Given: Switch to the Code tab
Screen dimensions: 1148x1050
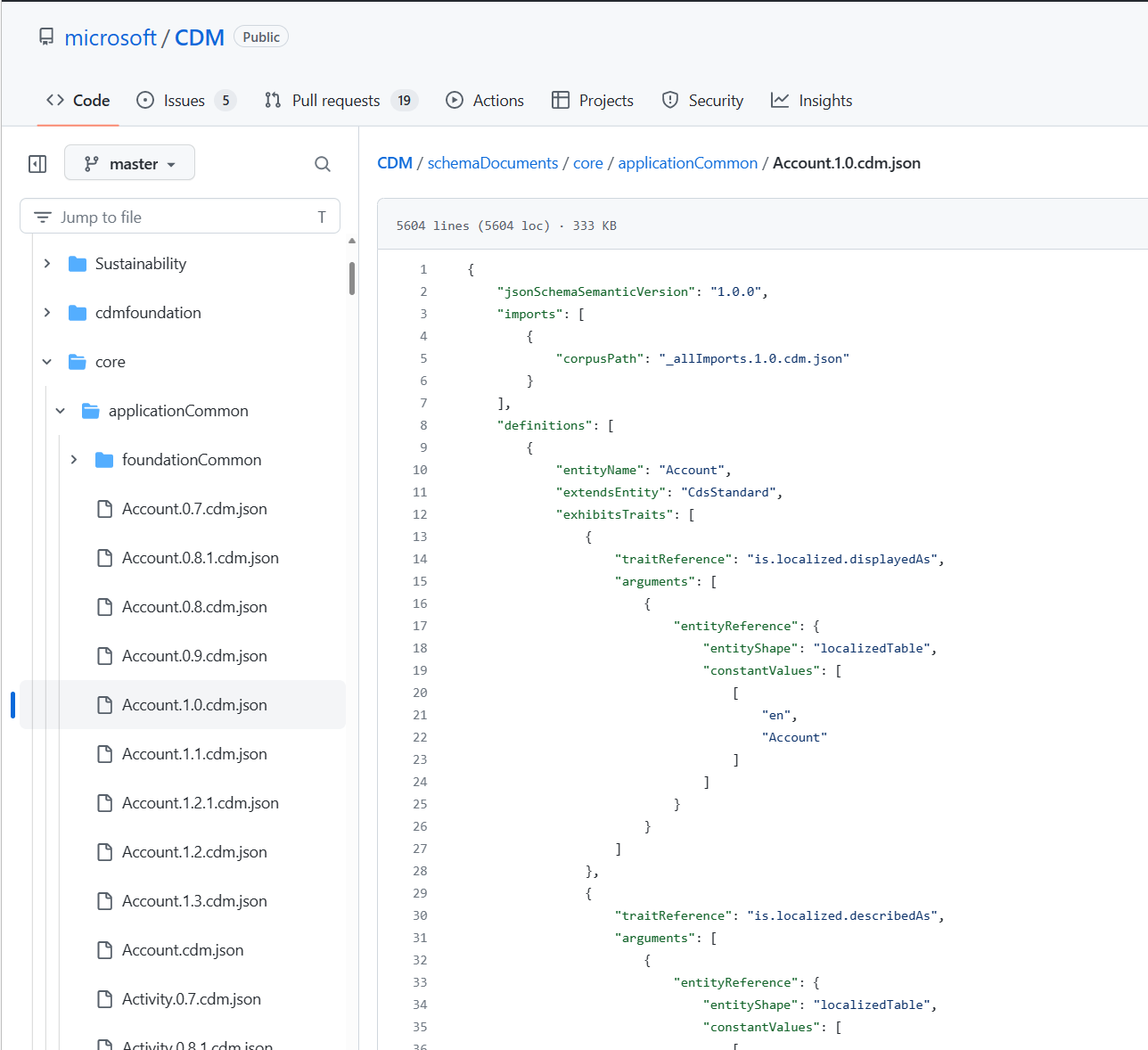Looking at the screenshot, I should pos(77,100).
